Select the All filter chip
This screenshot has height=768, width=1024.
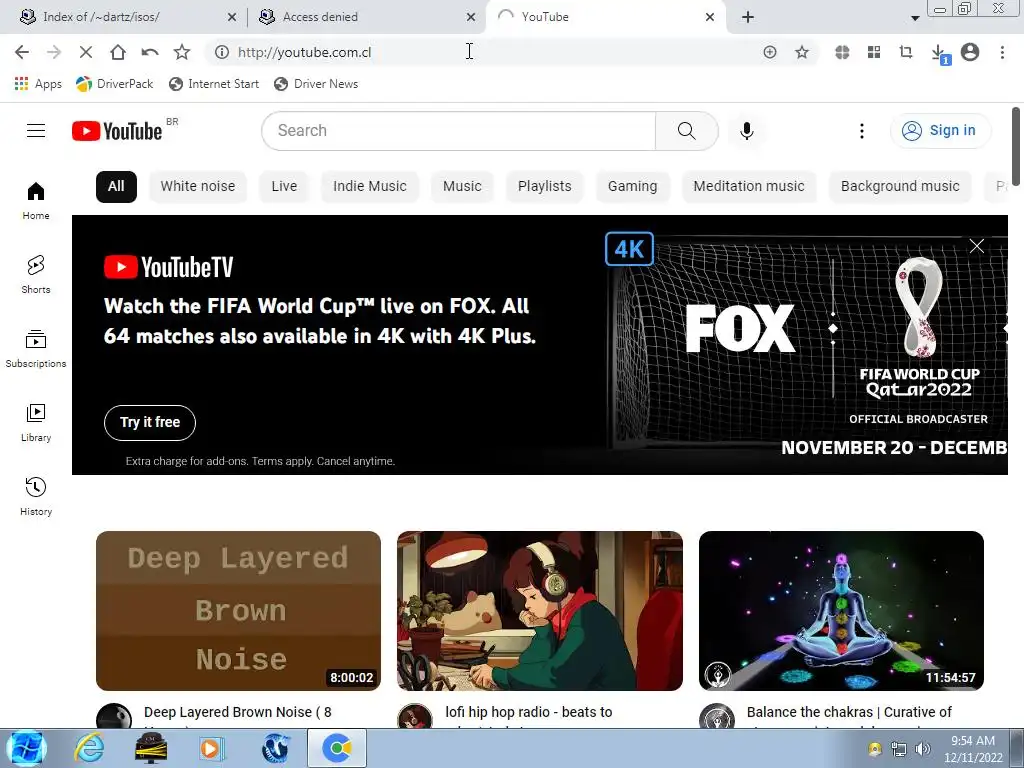point(116,186)
